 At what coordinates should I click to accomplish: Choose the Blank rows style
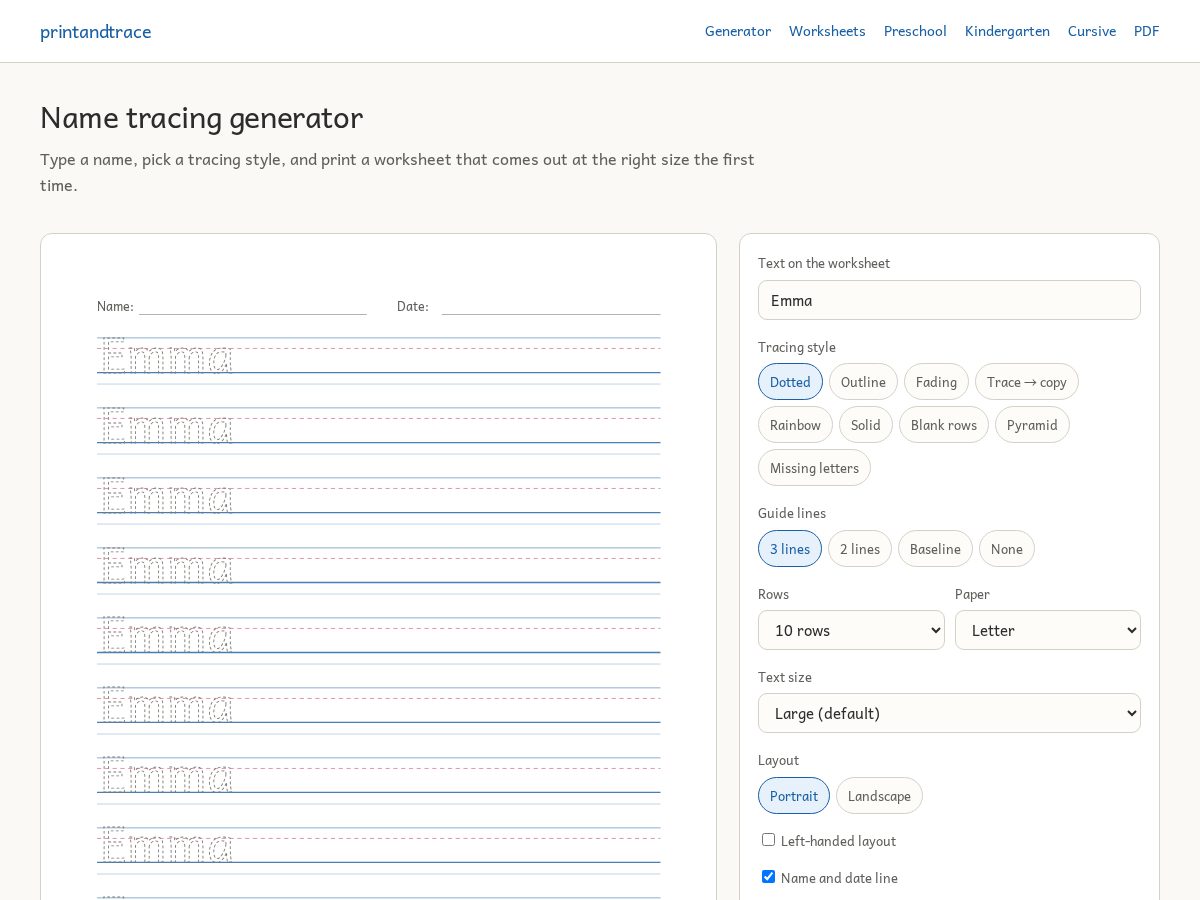[x=944, y=425]
